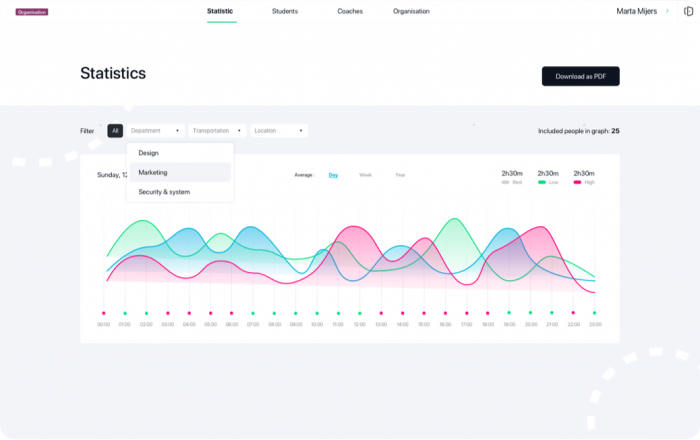Click the timeline dot above 11:00
Viewport: 700px width, 440px height.
tap(338, 313)
